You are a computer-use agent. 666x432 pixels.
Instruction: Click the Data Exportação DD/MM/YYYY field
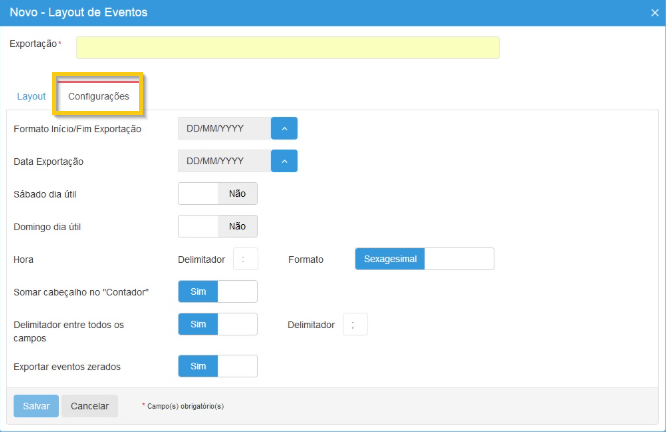point(223,161)
